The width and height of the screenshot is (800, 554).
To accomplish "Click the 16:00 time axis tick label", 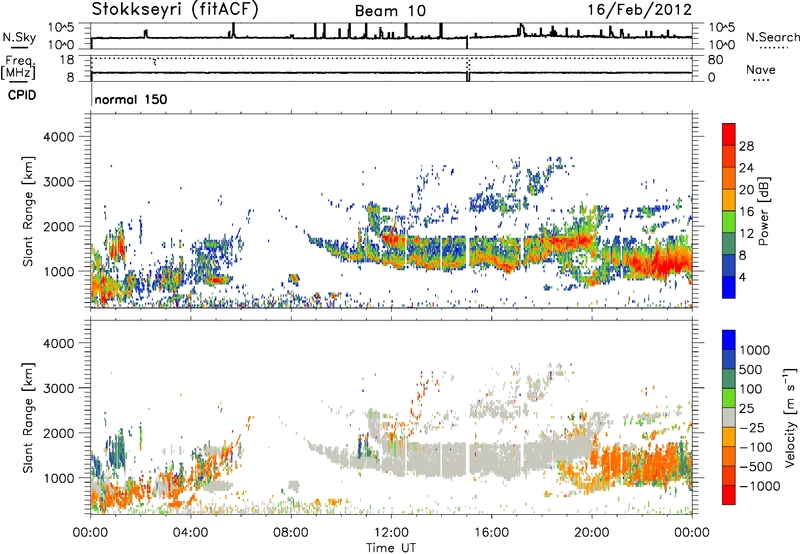I will pos(491,533).
